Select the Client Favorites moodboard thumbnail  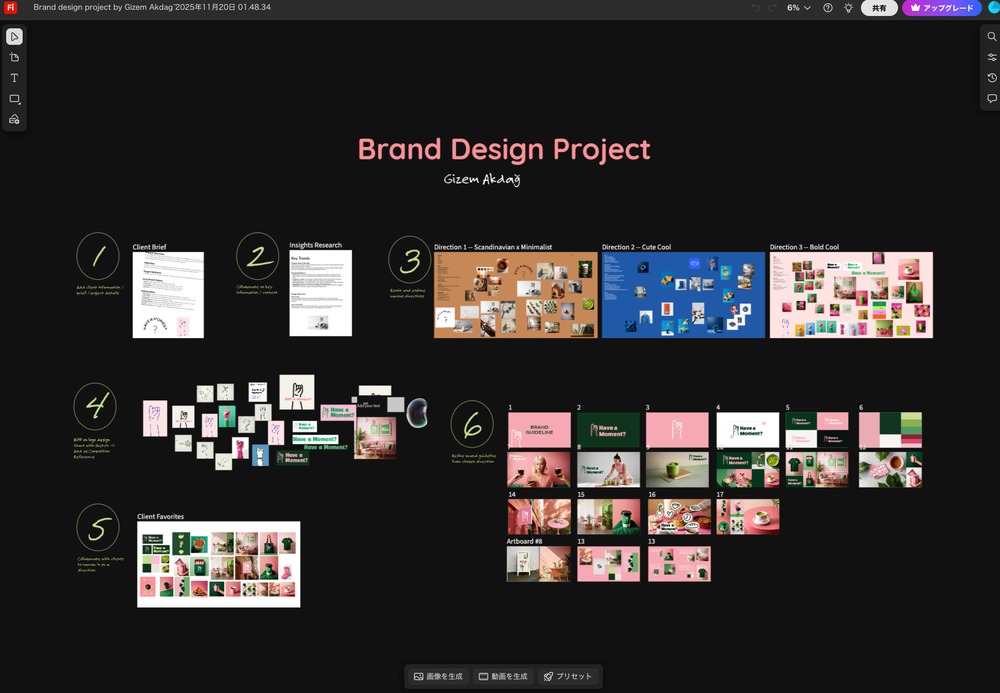pos(218,564)
